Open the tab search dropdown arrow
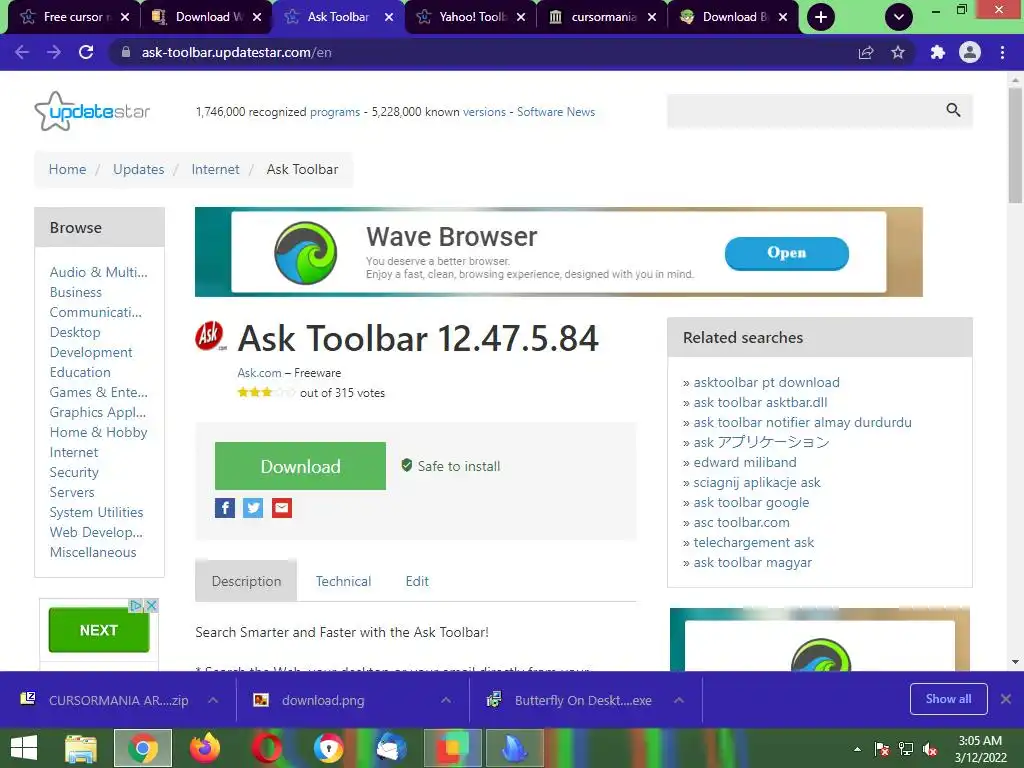The image size is (1024, 768). [899, 17]
